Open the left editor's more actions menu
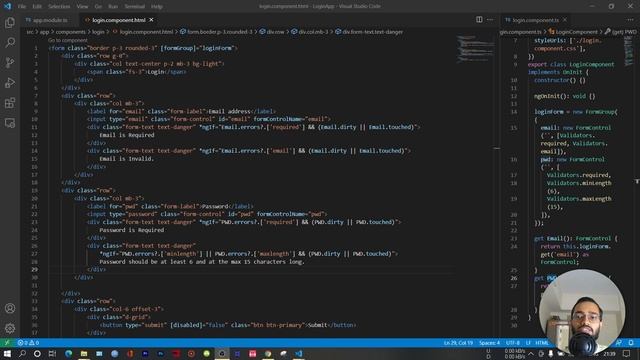640x360 pixels. coord(490,20)
